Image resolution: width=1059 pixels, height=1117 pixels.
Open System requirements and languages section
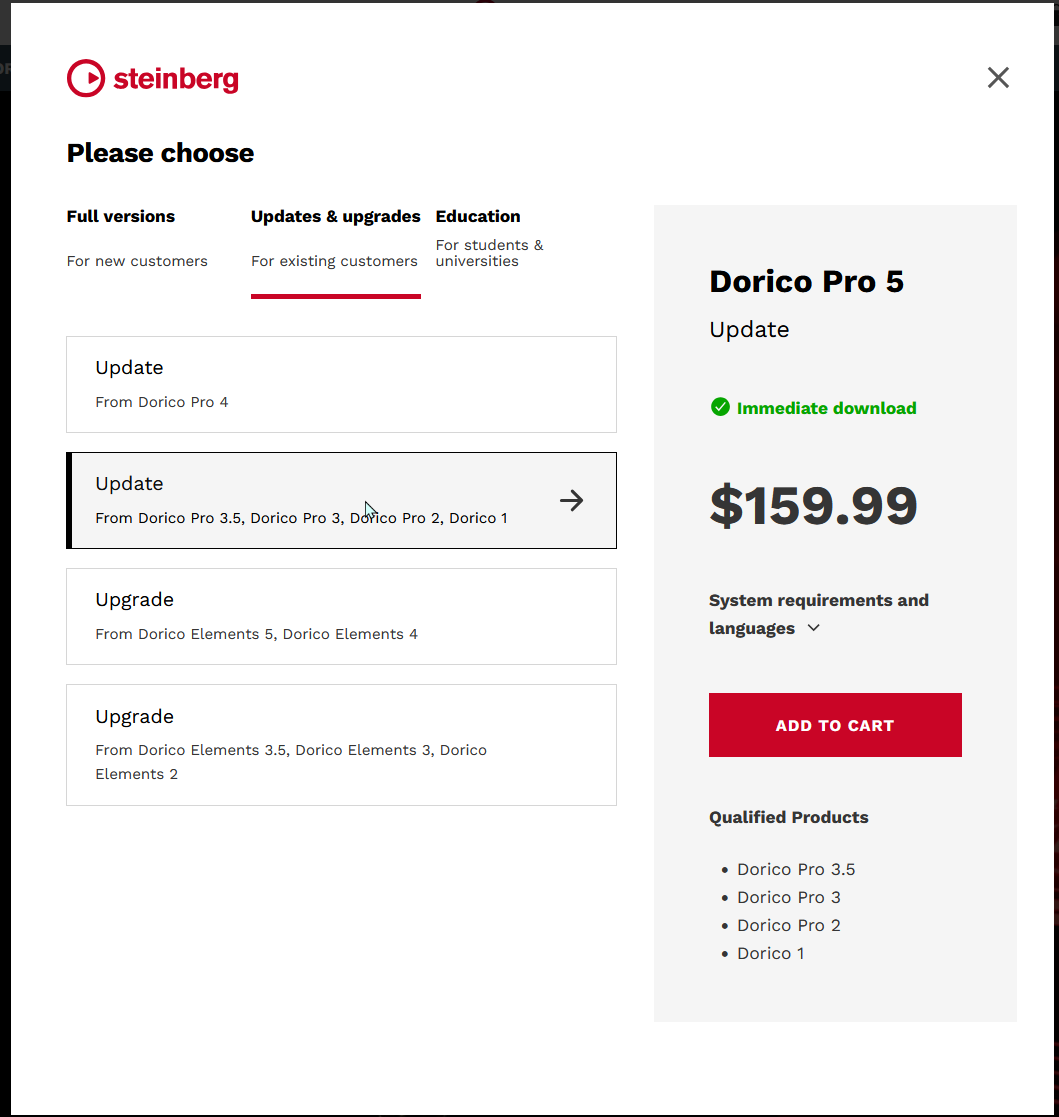click(x=818, y=601)
